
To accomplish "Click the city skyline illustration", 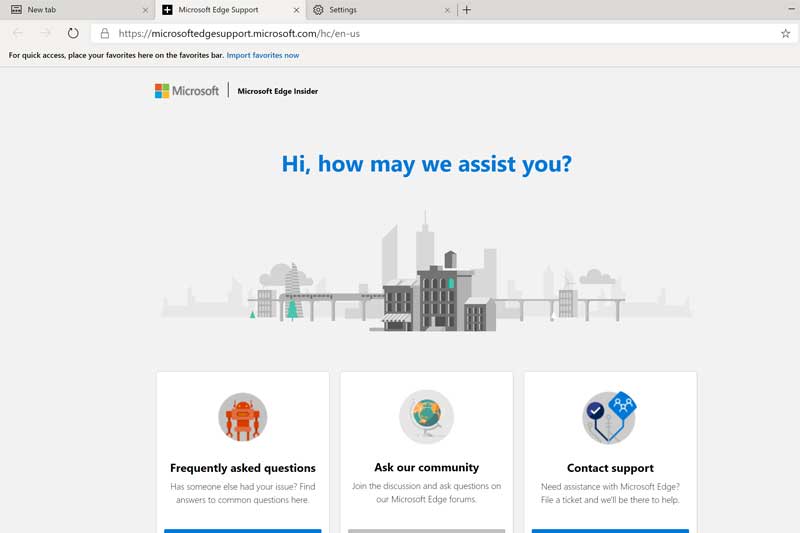I will 427,271.
